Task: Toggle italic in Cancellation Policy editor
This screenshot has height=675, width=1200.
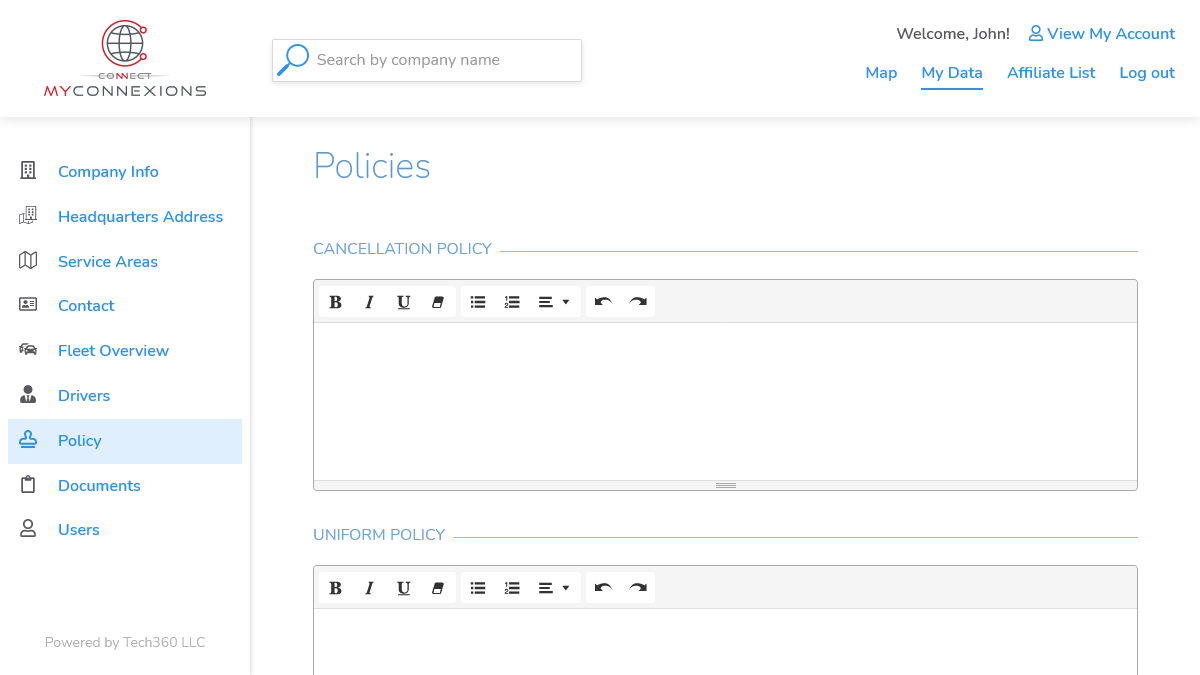Action: point(369,302)
